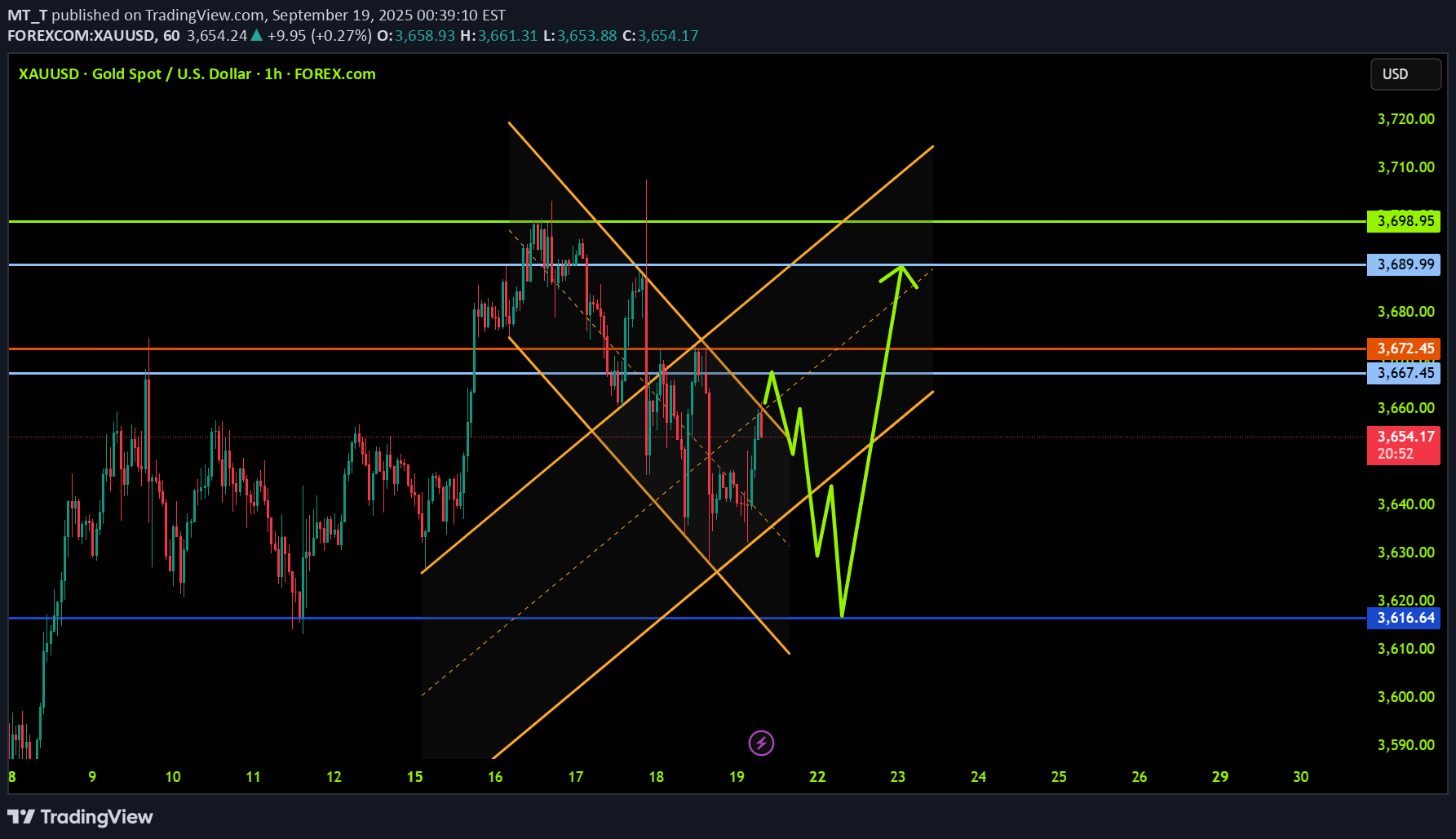Click the 3,600.00 price axis label
Screen dimensions: 1456x839
pos(1406,697)
